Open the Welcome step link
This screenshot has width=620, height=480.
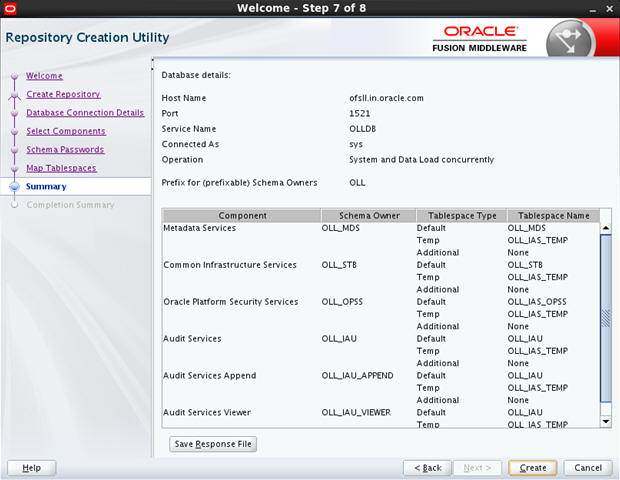(x=44, y=76)
